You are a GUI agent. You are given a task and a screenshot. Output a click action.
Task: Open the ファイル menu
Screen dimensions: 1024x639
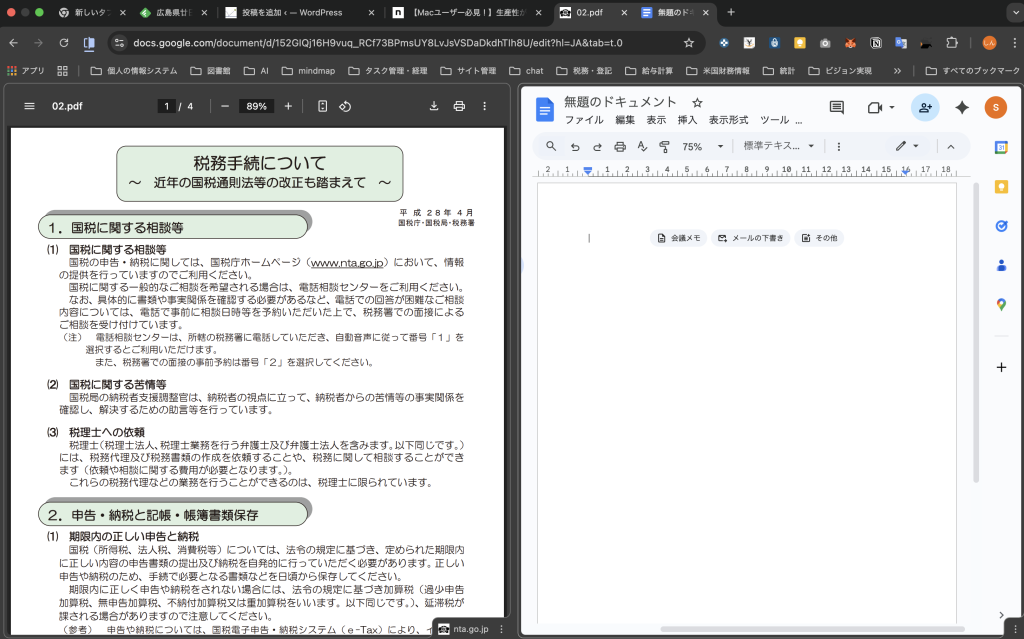click(x=584, y=120)
